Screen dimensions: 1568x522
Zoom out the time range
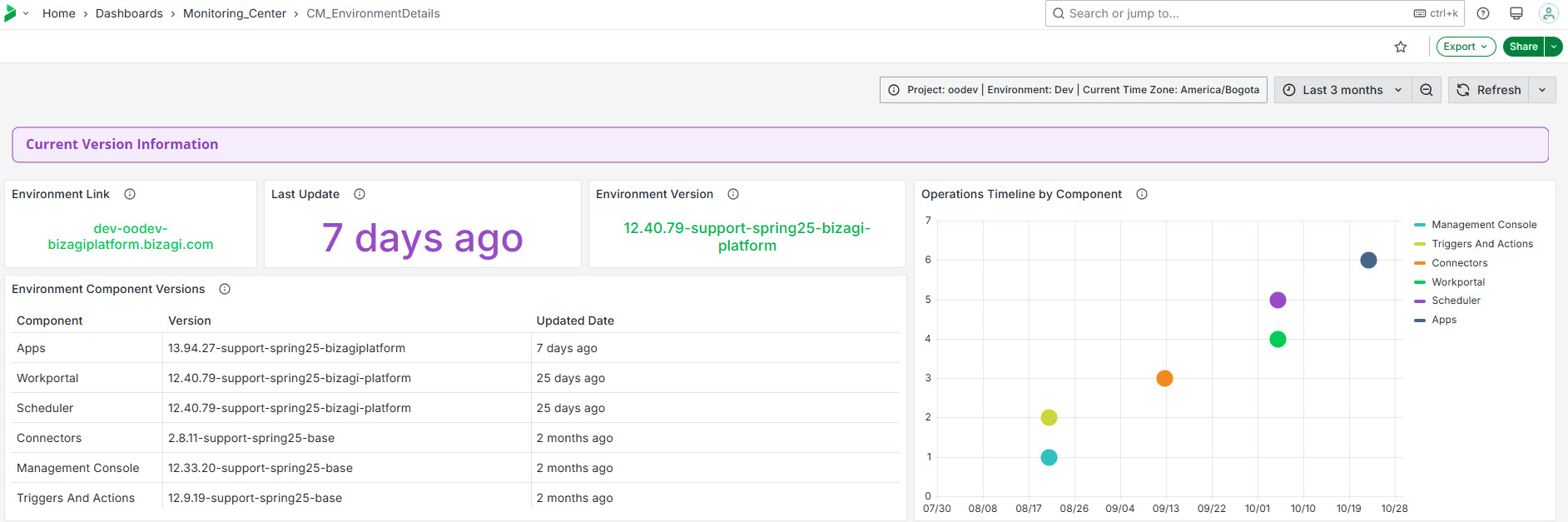pos(1427,90)
